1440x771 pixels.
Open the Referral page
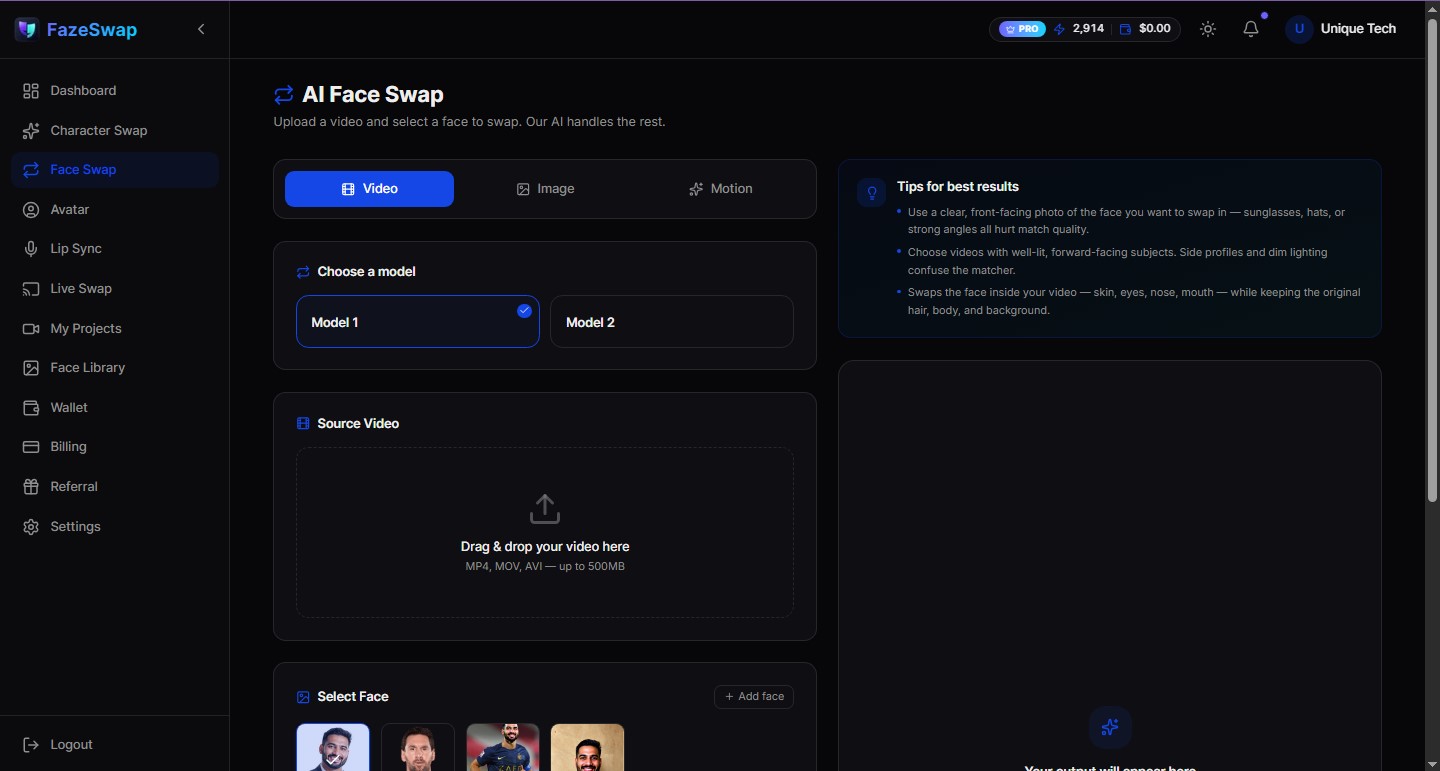point(115,486)
